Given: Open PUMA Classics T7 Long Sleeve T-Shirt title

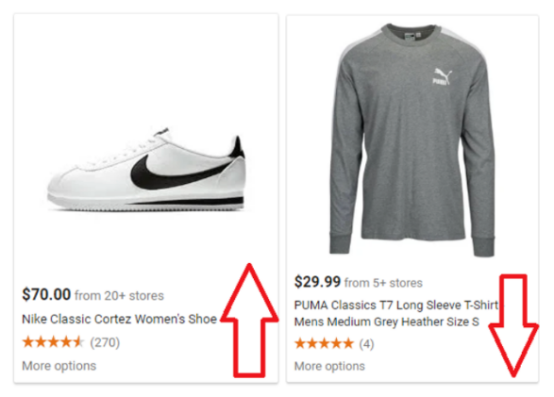Looking at the screenshot, I should (x=396, y=305).
